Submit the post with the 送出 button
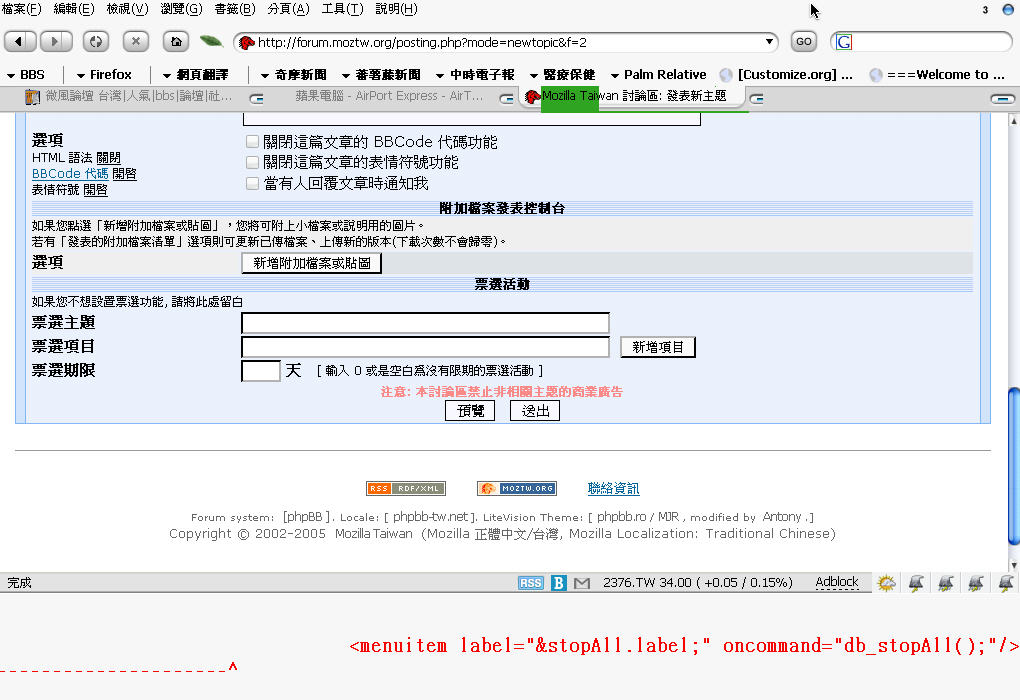This screenshot has width=1020, height=700. point(535,411)
